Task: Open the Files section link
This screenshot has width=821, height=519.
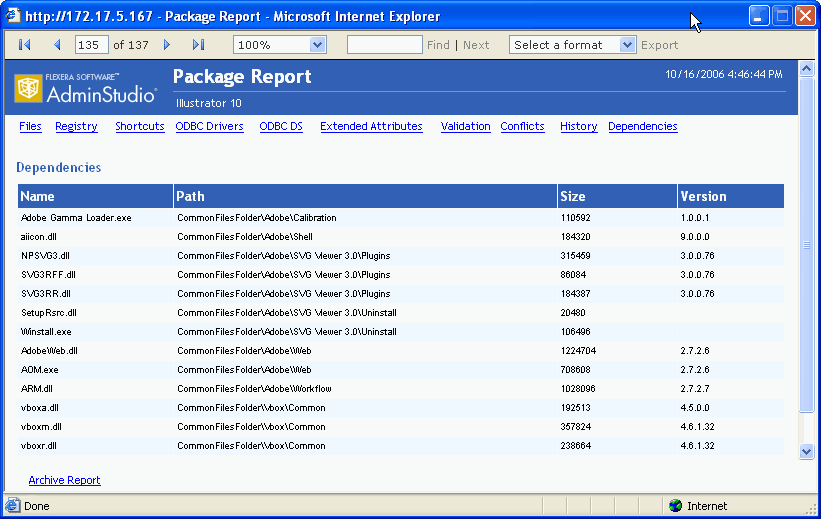Action: (x=30, y=127)
